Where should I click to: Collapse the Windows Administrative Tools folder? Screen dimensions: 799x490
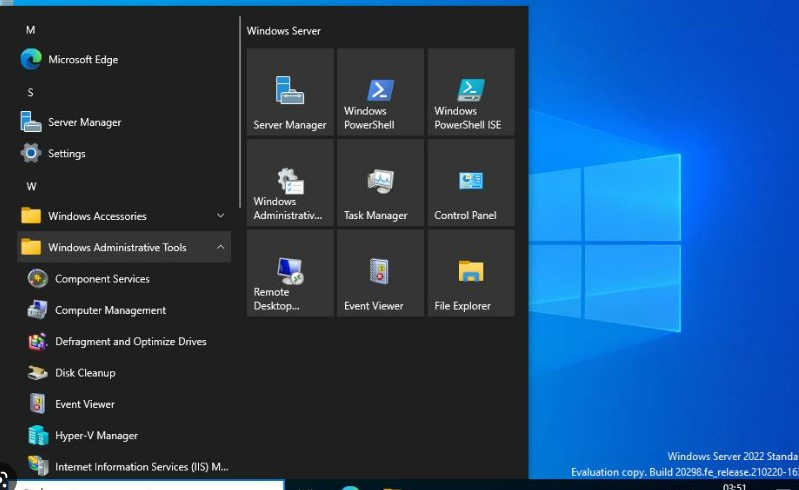click(x=124, y=247)
